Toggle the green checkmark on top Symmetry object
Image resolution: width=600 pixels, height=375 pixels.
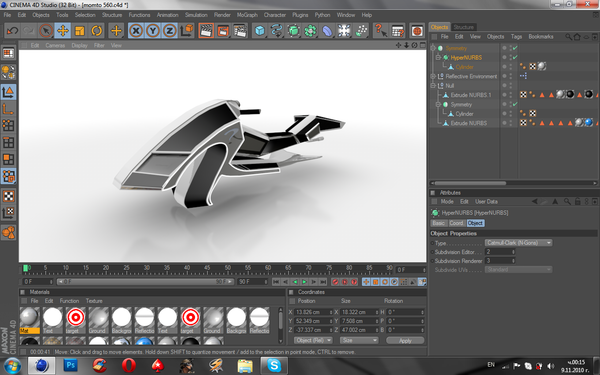click(515, 48)
